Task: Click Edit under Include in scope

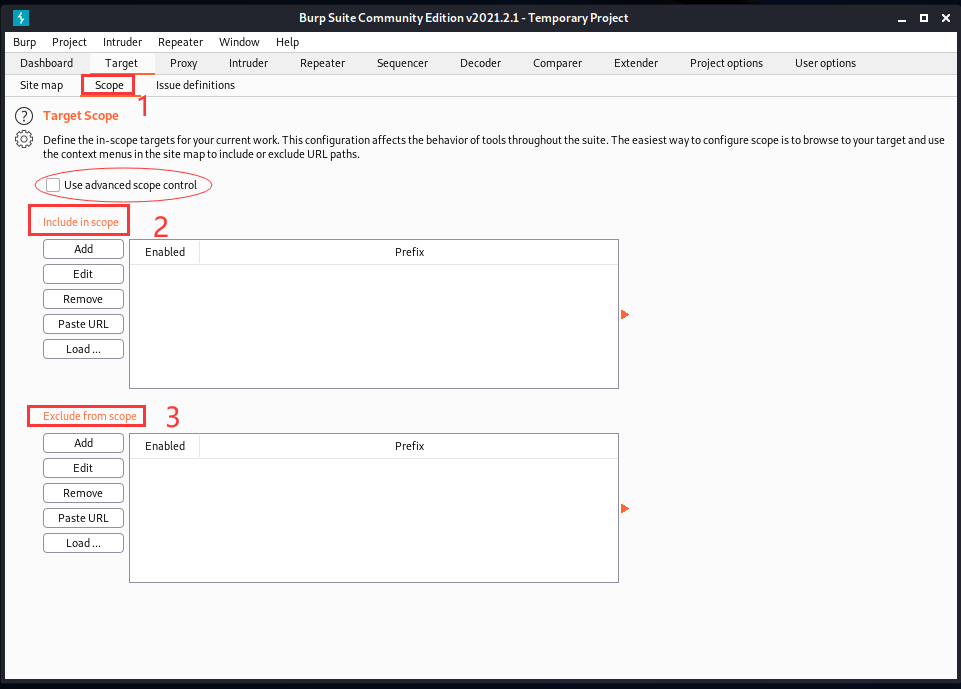Action: [83, 274]
